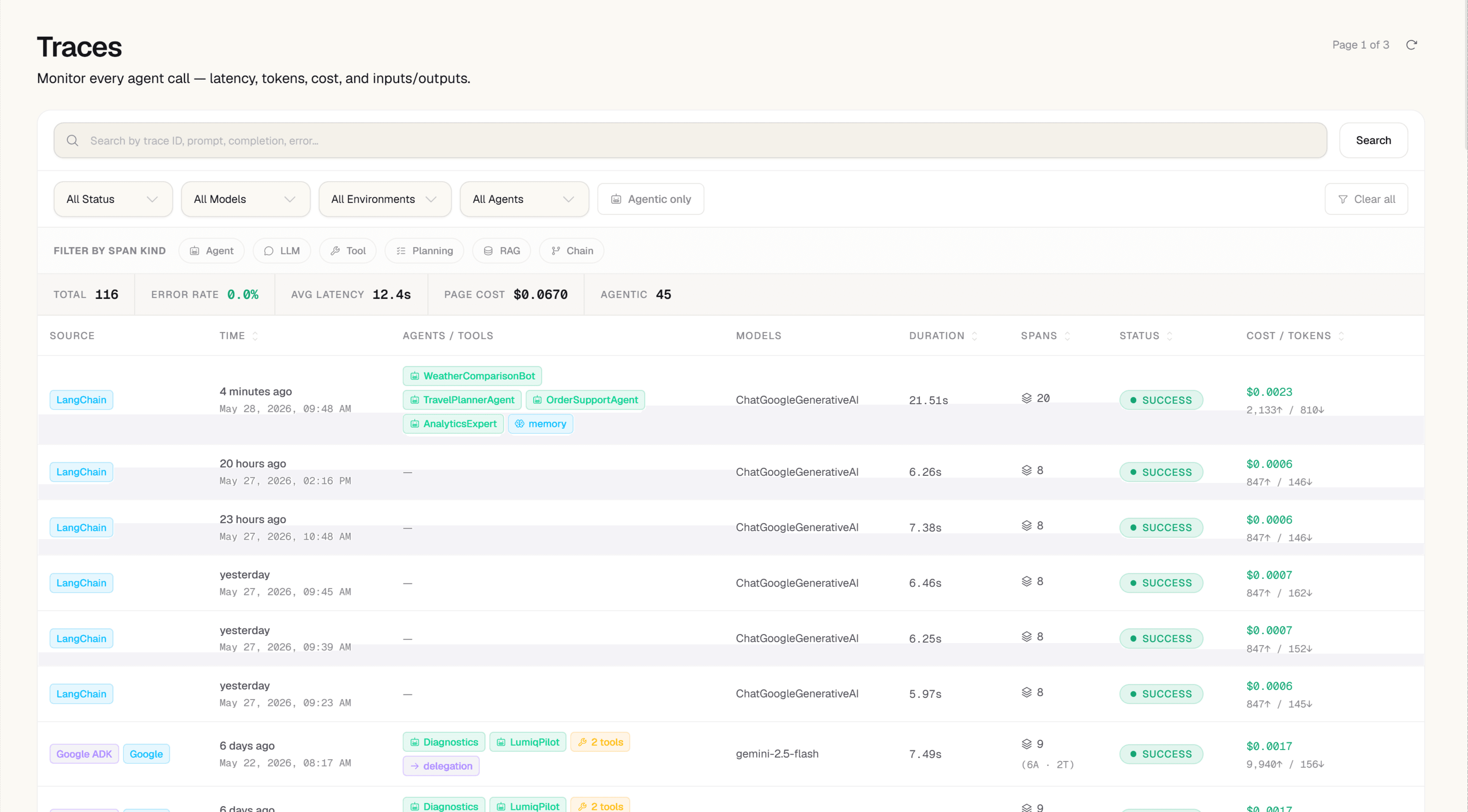Open the All Models dropdown
Screen dimensions: 1468x812
click(246, 199)
